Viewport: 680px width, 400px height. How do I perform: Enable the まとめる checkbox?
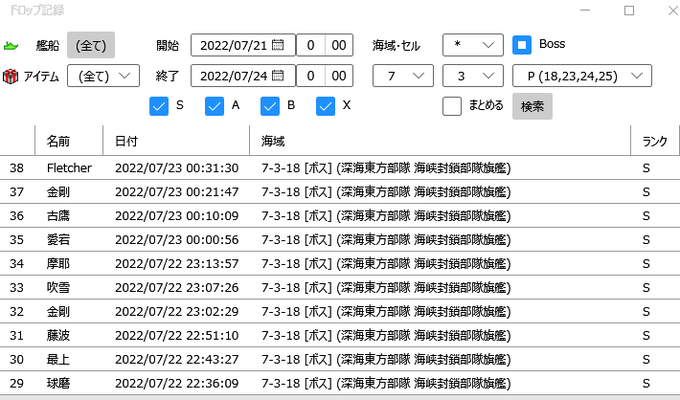pos(452,106)
